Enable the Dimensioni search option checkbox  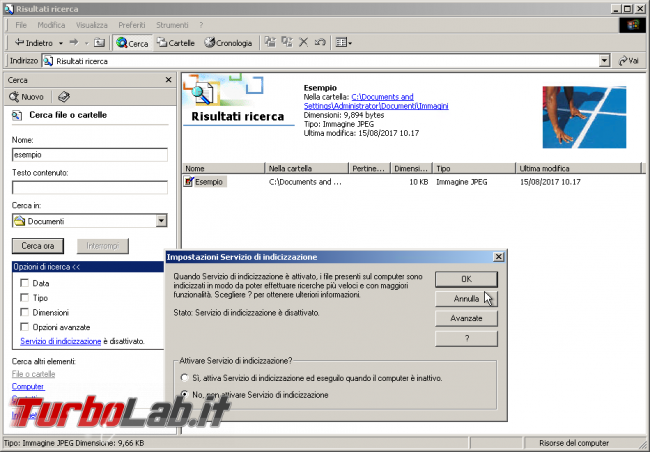pos(24,312)
